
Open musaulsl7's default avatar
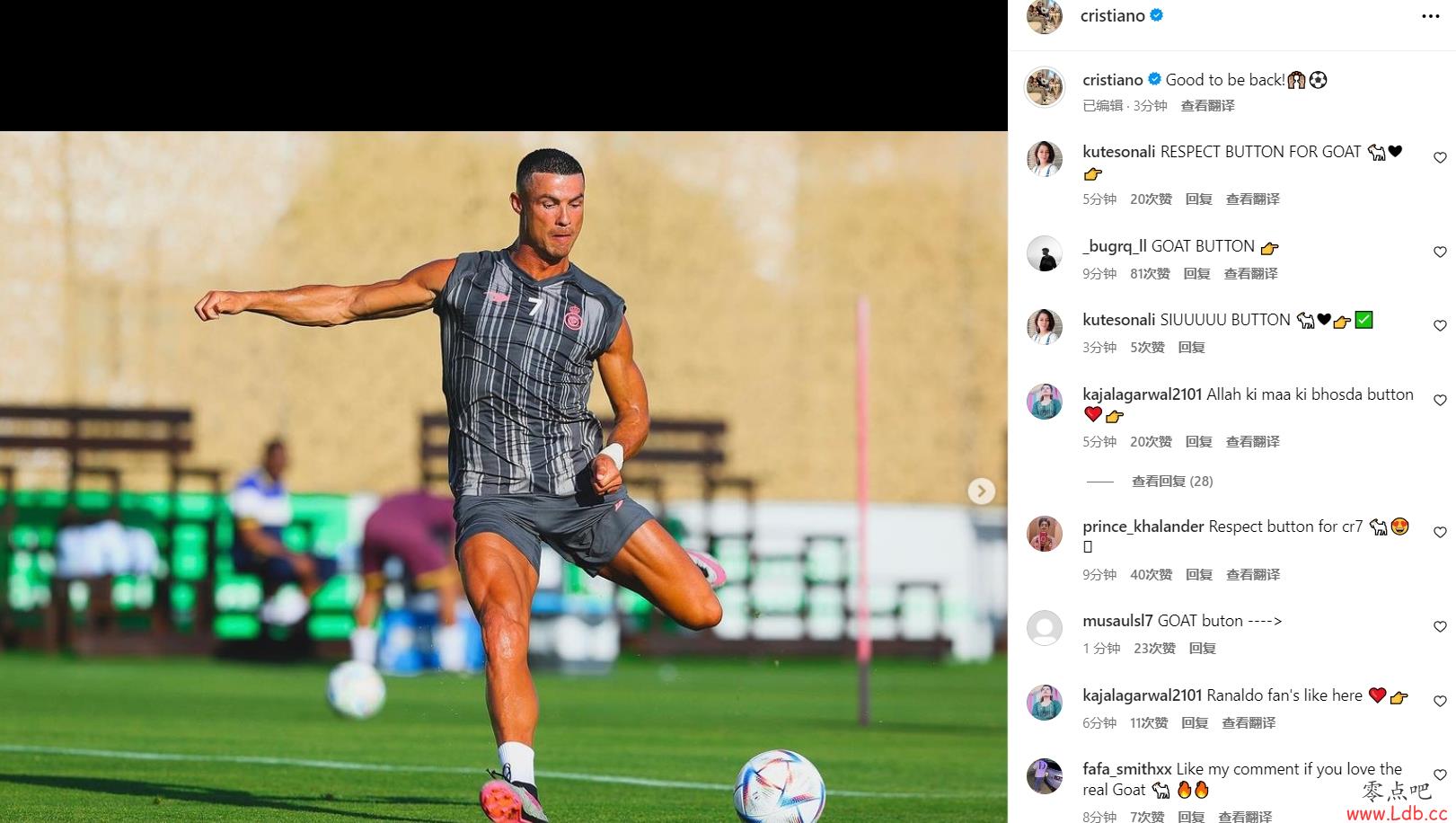click(1045, 628)
